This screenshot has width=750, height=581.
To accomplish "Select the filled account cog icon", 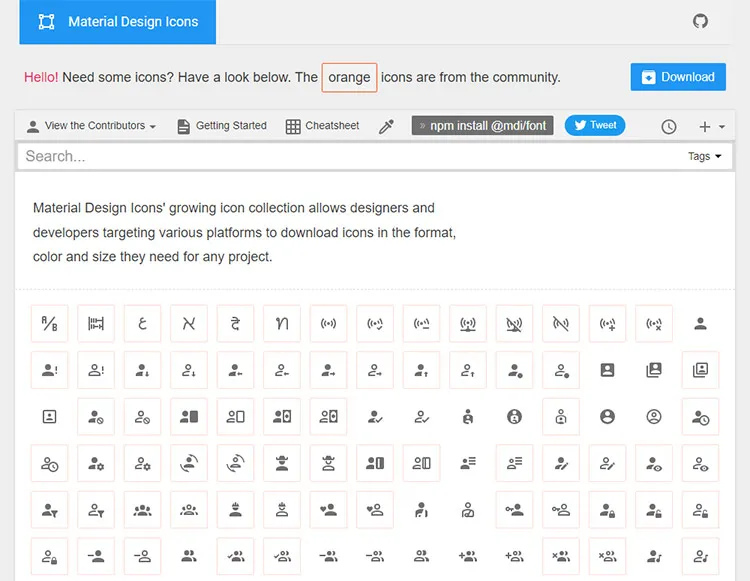I will tap(96, 463).
